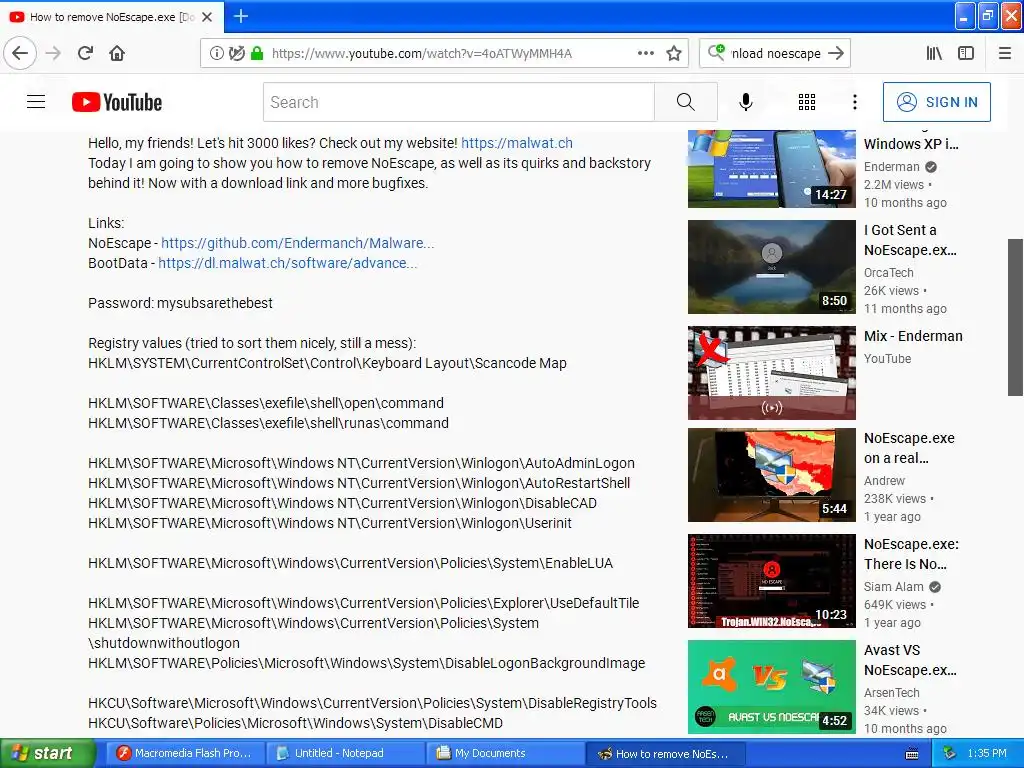This screenshot has width=1024, height=768.
Task: Open tracking protection shield icon
Action: point(236,54)
